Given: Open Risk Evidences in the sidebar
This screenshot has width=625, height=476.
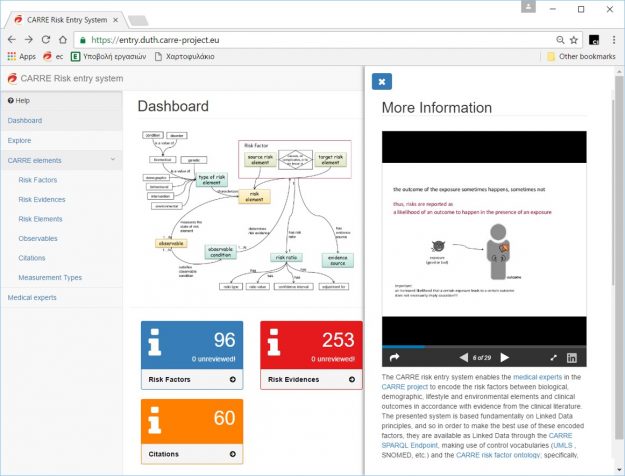Looking at the screenshot, I should point(41,199).
